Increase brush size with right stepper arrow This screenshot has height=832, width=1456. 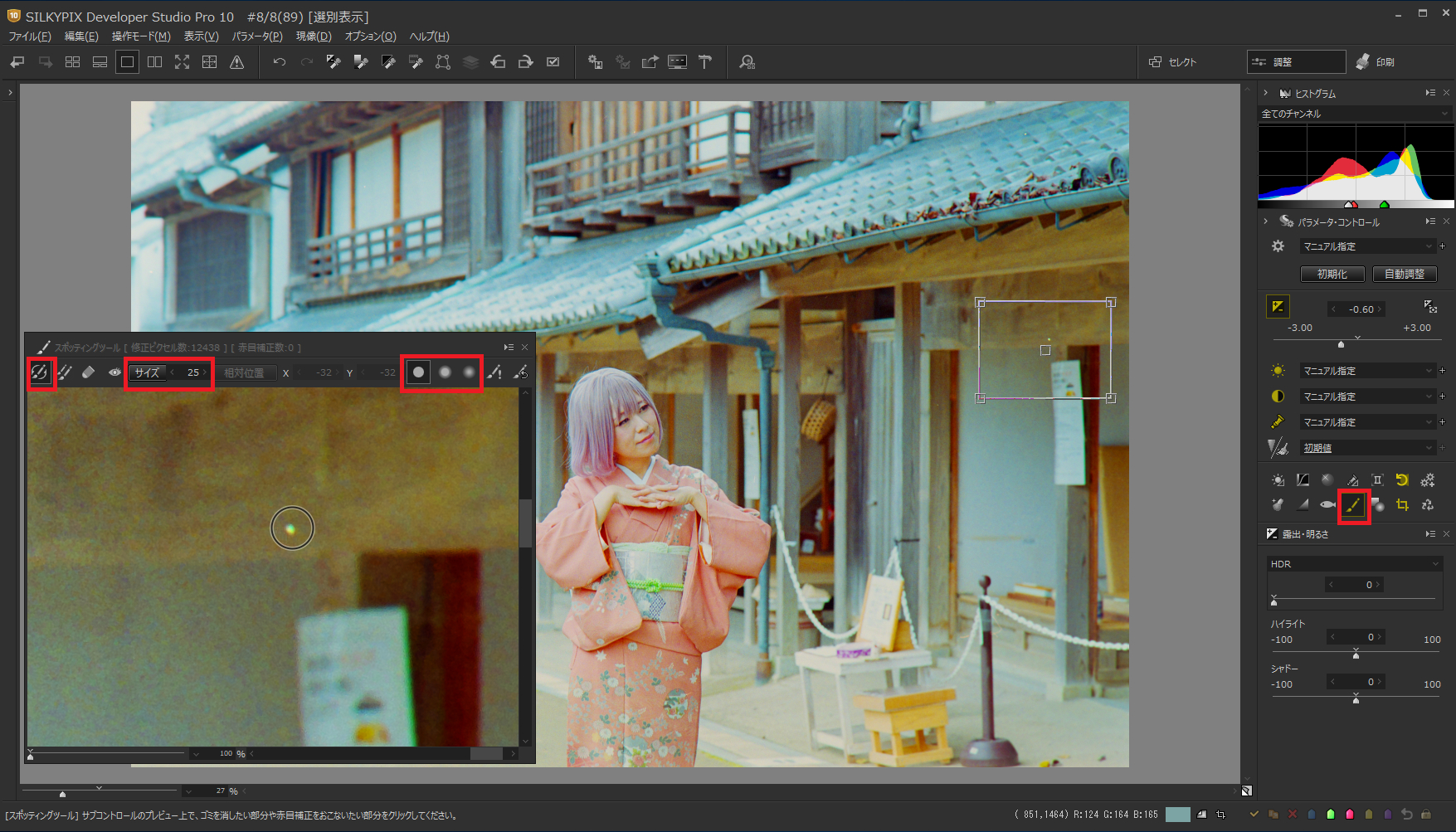point(205,372)
